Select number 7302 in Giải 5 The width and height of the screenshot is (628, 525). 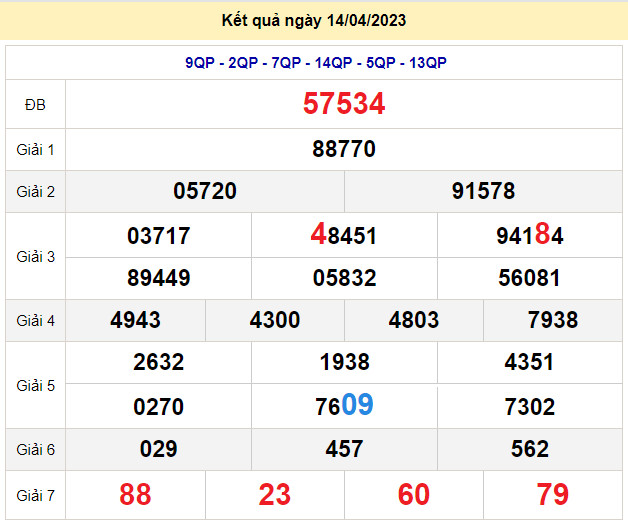click(529, 407)
